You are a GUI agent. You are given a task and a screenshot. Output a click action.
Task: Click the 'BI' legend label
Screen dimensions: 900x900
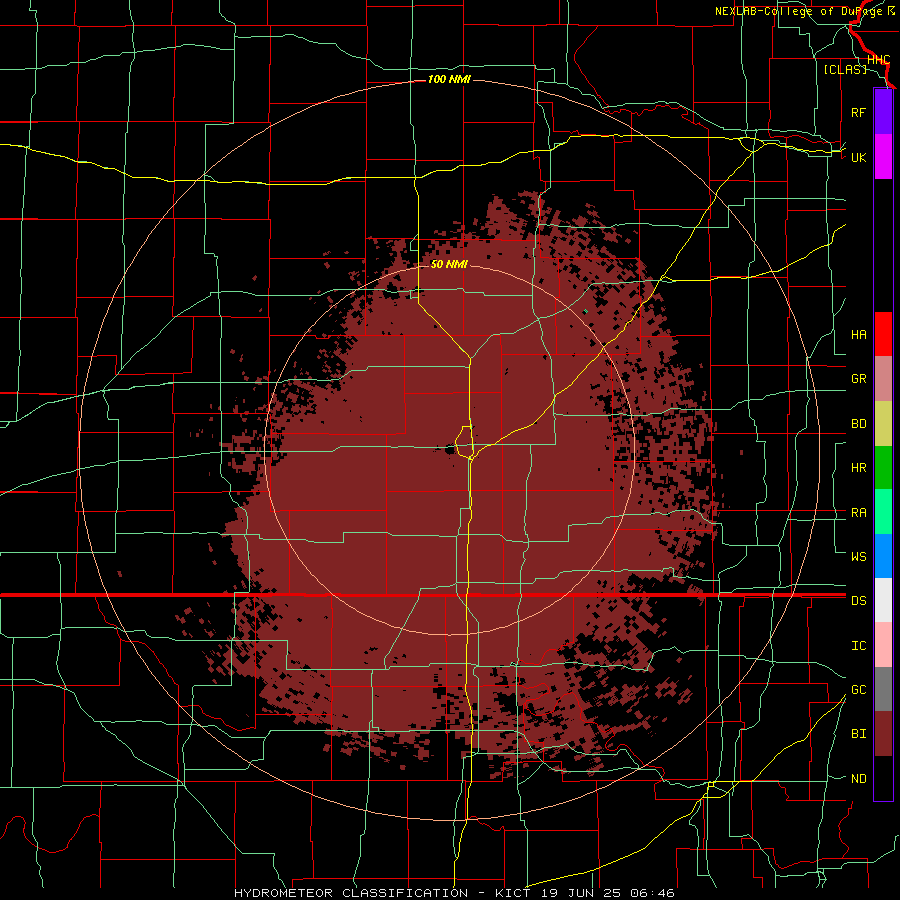coord(858,734)
